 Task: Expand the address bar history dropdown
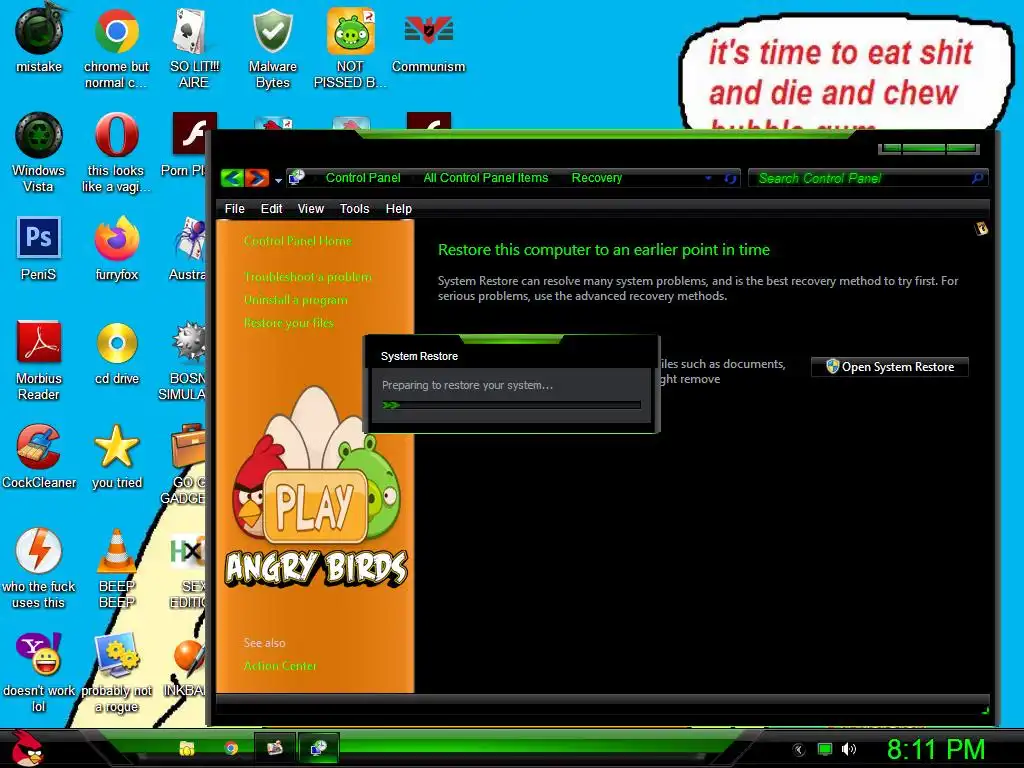(708, 178)
